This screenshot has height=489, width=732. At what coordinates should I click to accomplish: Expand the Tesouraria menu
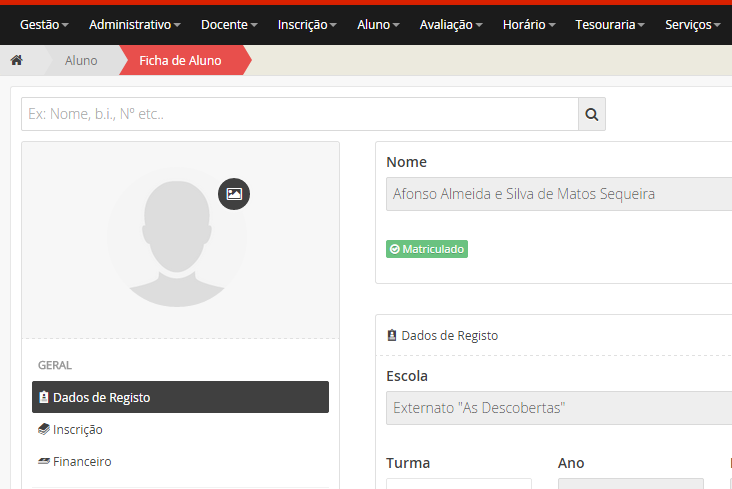click(610, 24)
